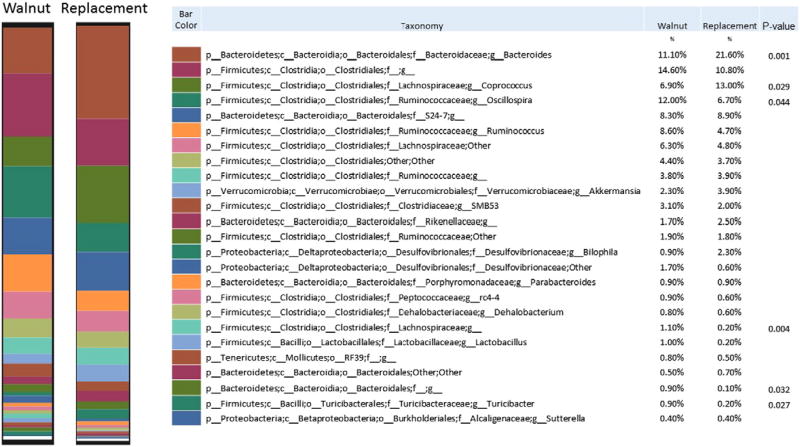
Task: Click the '12.00%' Walnut value
Action: click(672, 100)
